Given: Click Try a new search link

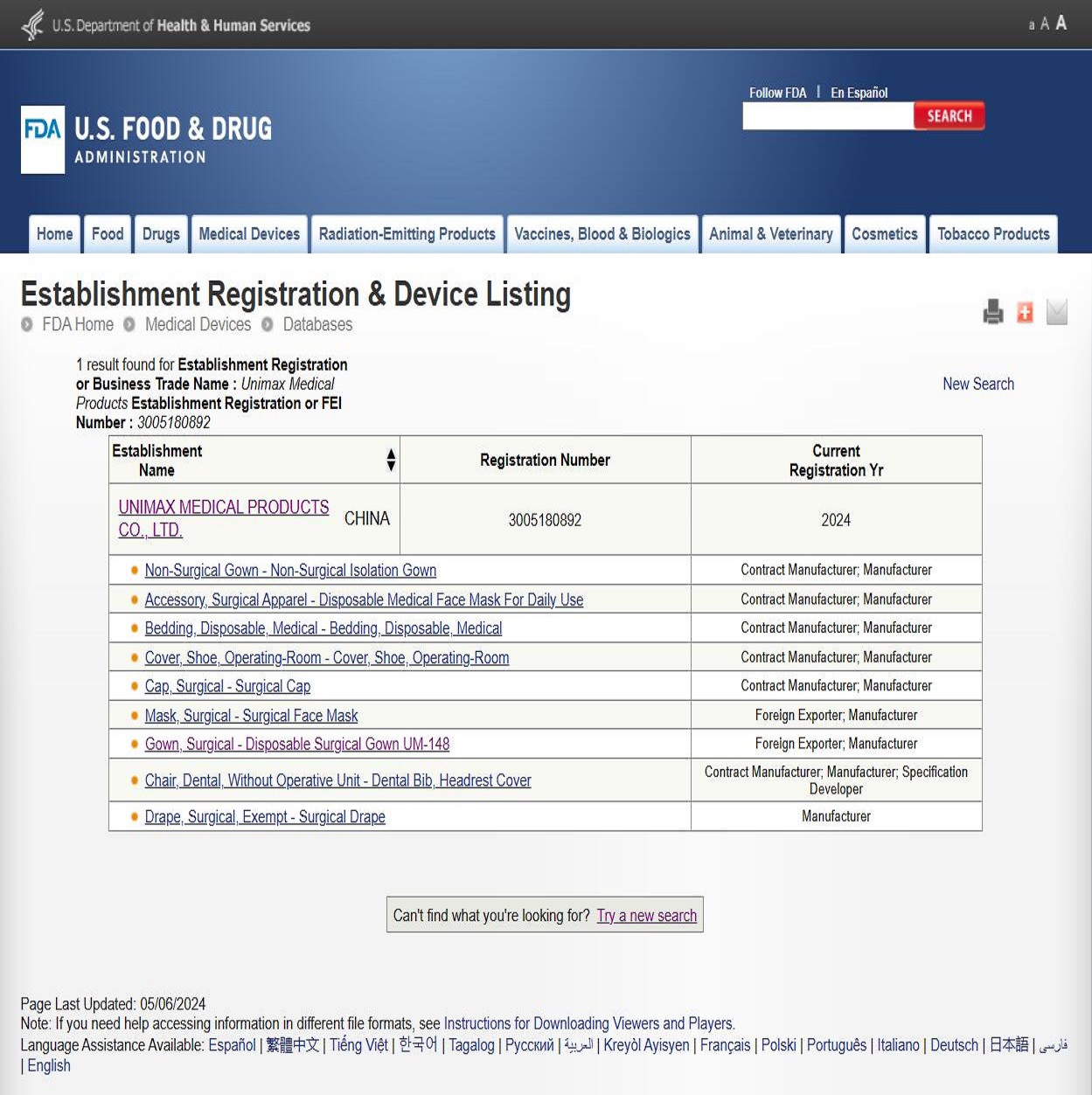Looking at the screenshot, I should click(646, 915).
